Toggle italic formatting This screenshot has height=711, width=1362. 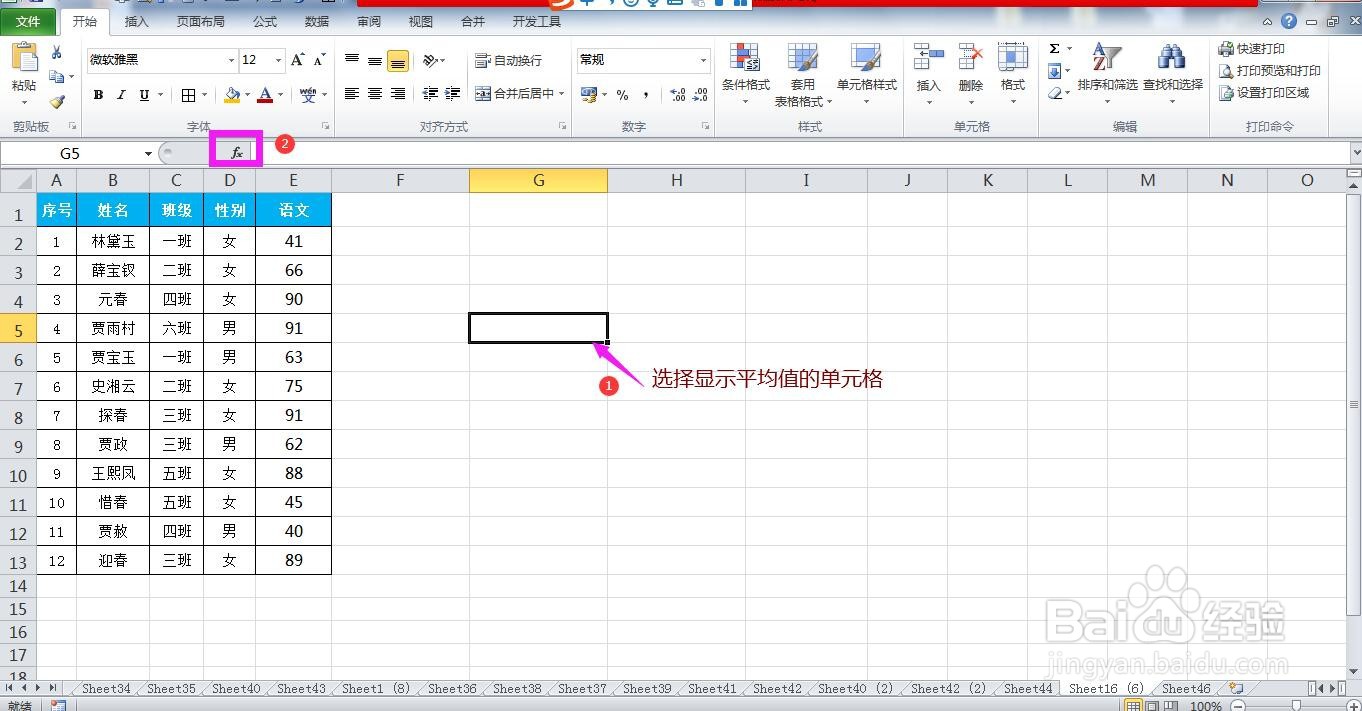[121, 95]
